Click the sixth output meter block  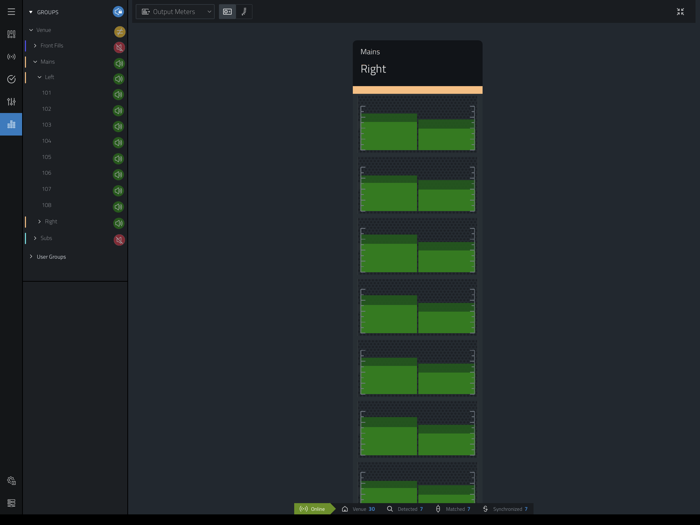(417, 429)
